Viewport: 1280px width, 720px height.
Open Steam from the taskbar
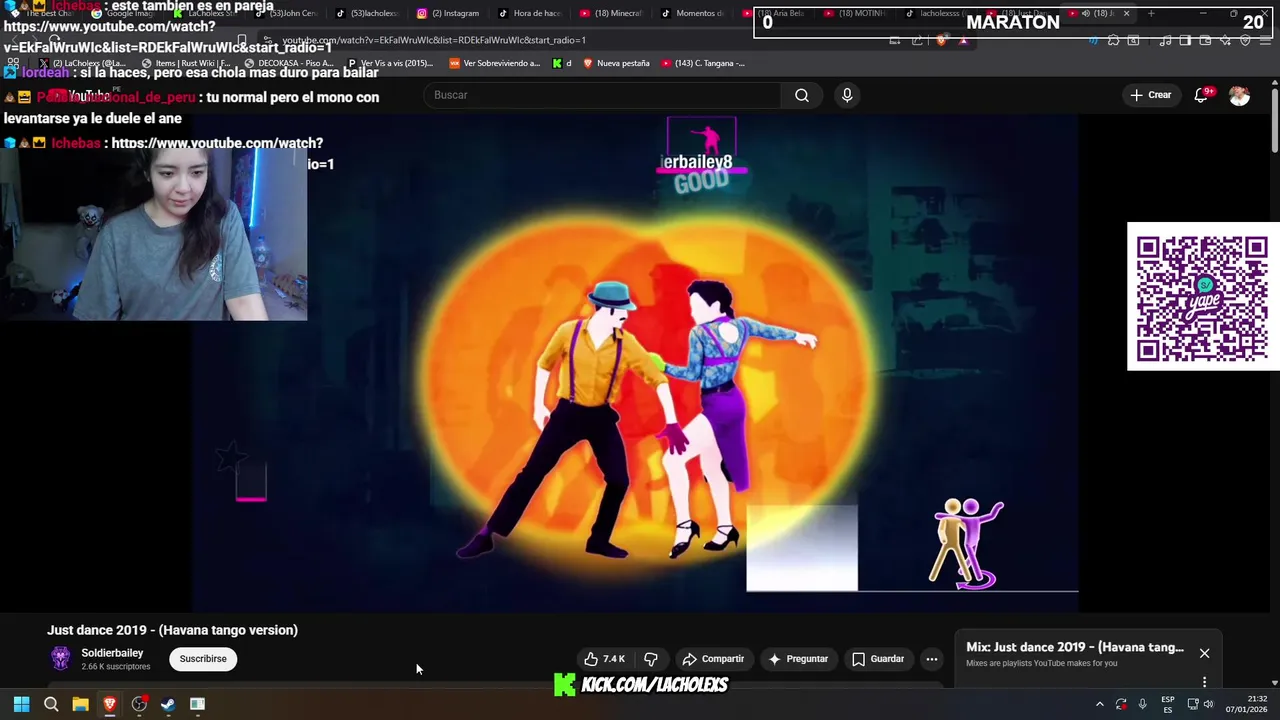[x=168, y=704]
